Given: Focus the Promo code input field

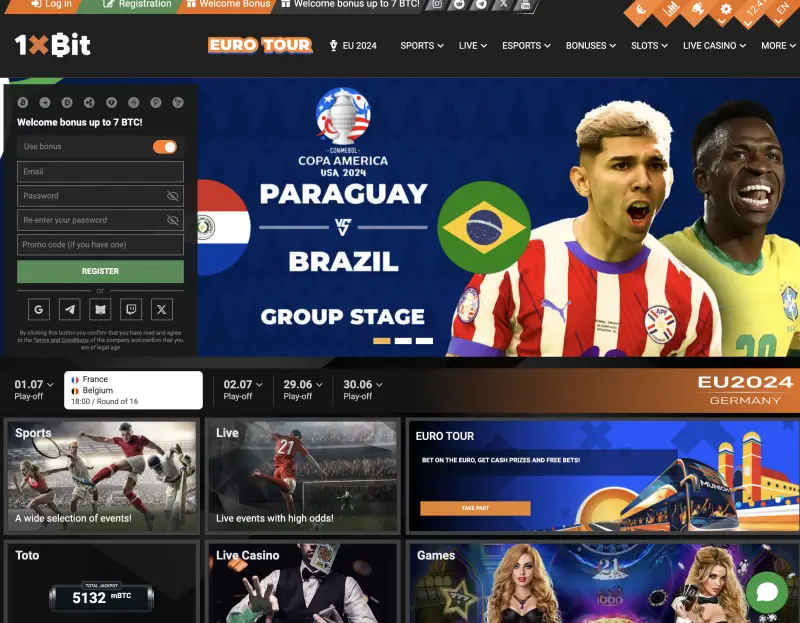Looking at the screenshot, I should 100,245.
